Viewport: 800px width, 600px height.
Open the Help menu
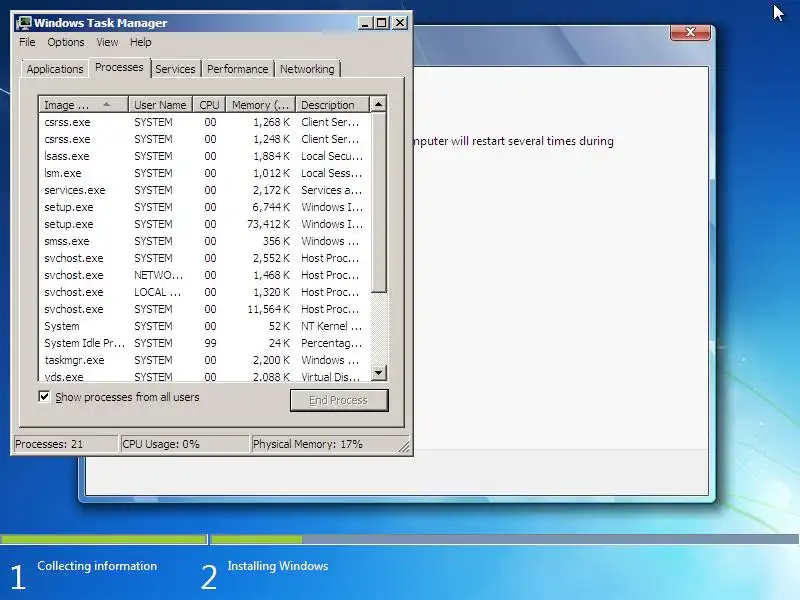(x=140, y=42)
